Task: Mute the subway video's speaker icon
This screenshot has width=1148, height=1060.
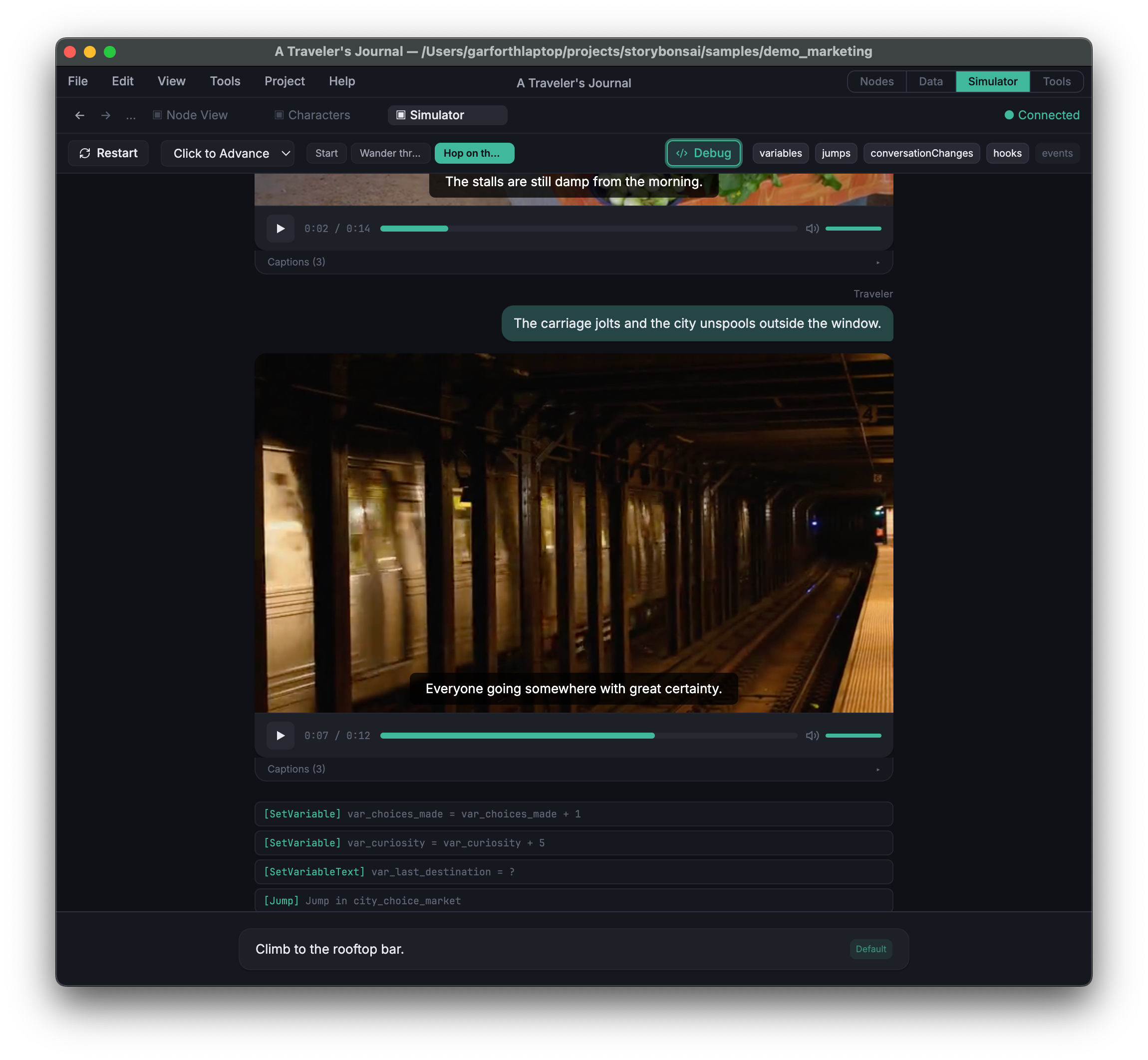Action: tap(812, 735)
